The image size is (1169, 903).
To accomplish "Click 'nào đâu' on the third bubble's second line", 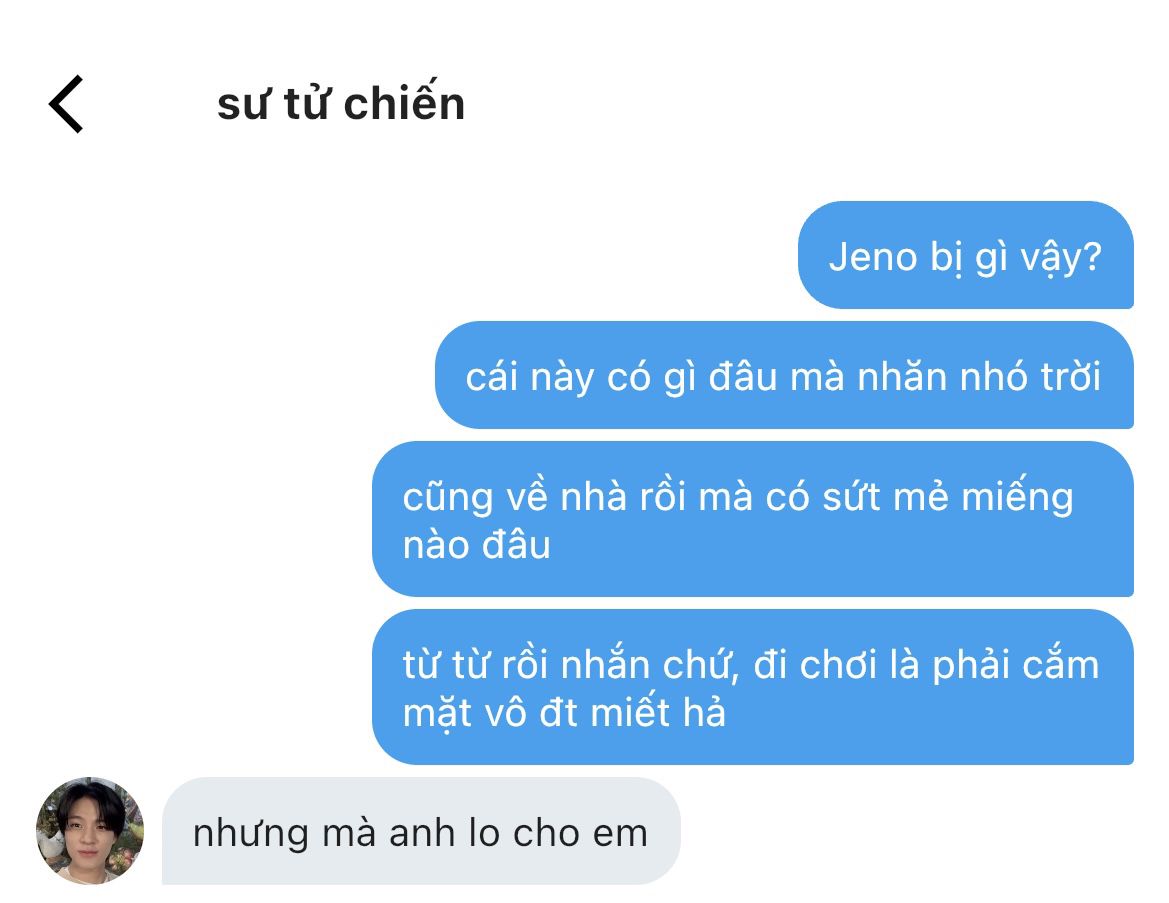I will (476, 545).
